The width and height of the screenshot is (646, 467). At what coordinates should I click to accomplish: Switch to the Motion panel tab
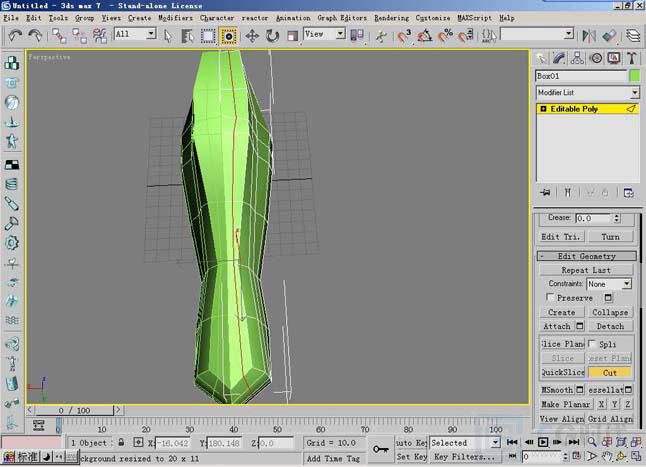(x=596, y=58)
